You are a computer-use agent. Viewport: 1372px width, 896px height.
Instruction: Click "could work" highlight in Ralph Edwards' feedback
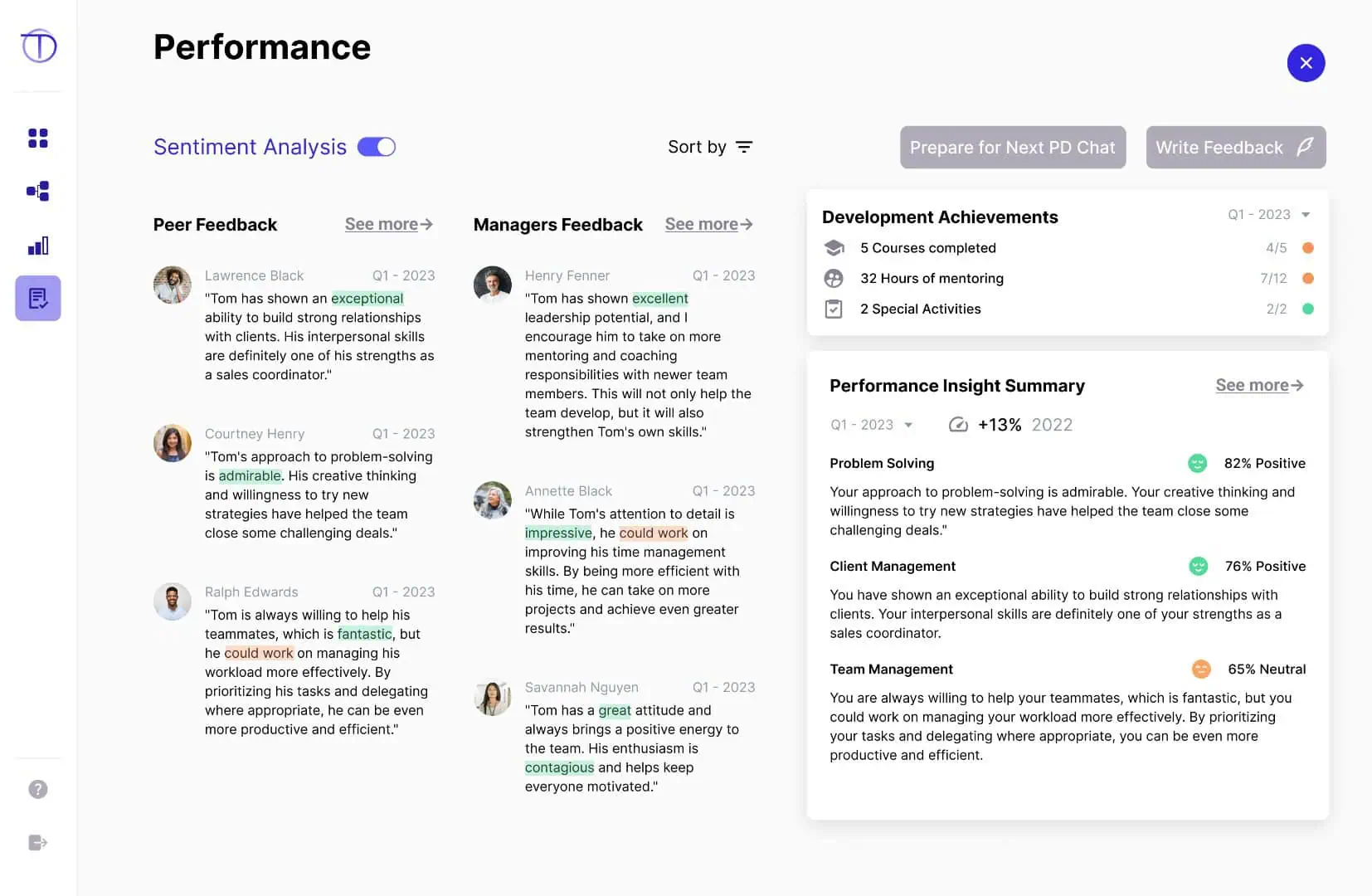click(x=259, y=653)
